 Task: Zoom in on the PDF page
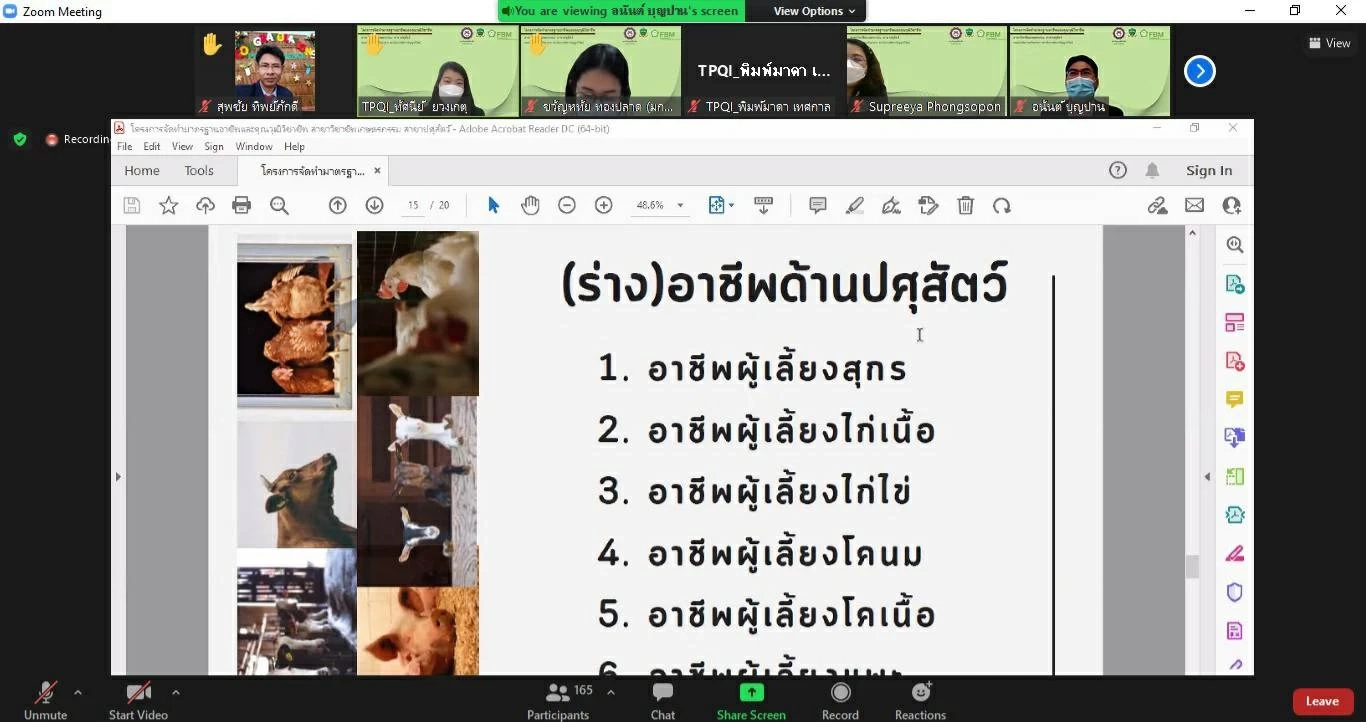point(603,205)
